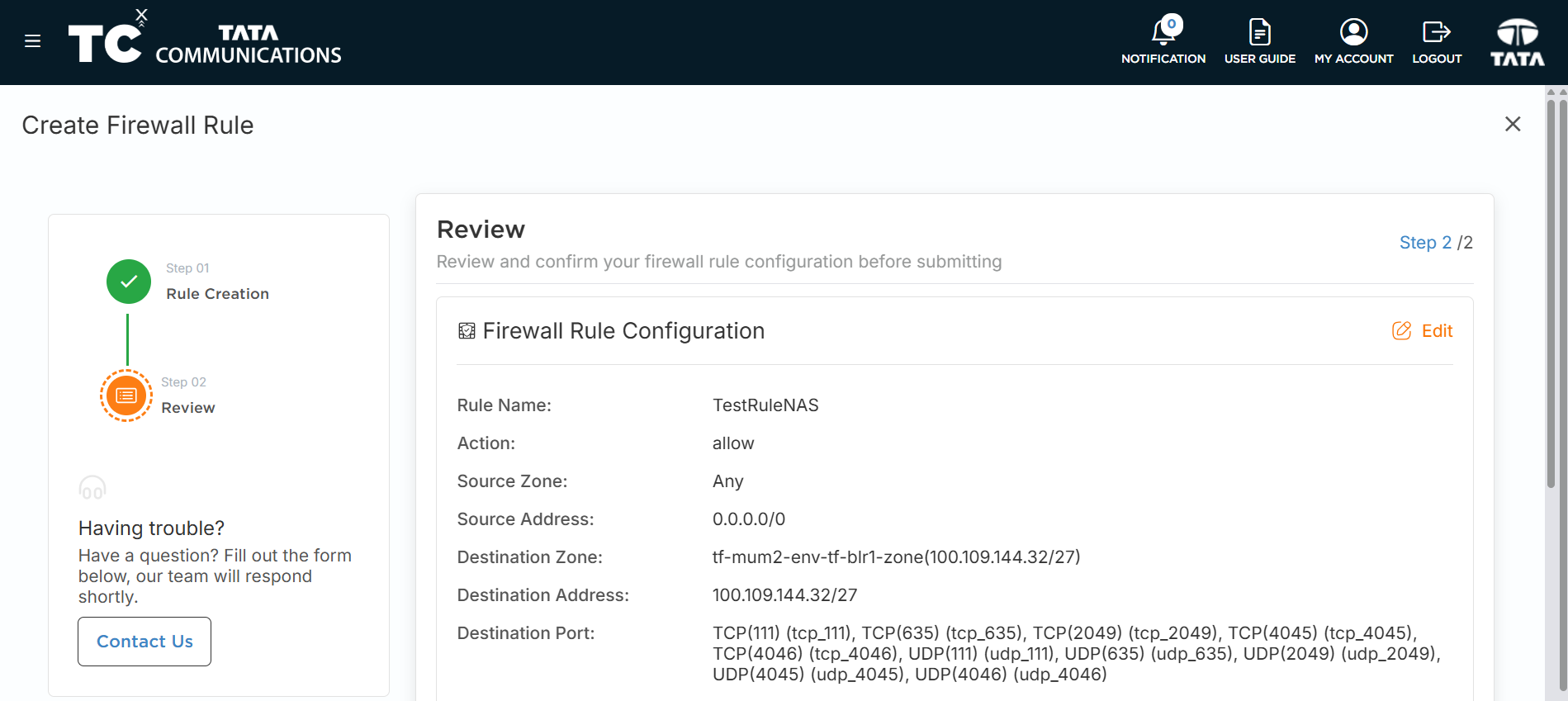The image size is (1568, 701).
Task: Click the orange Step 02 Review icon
Action: 126,395
